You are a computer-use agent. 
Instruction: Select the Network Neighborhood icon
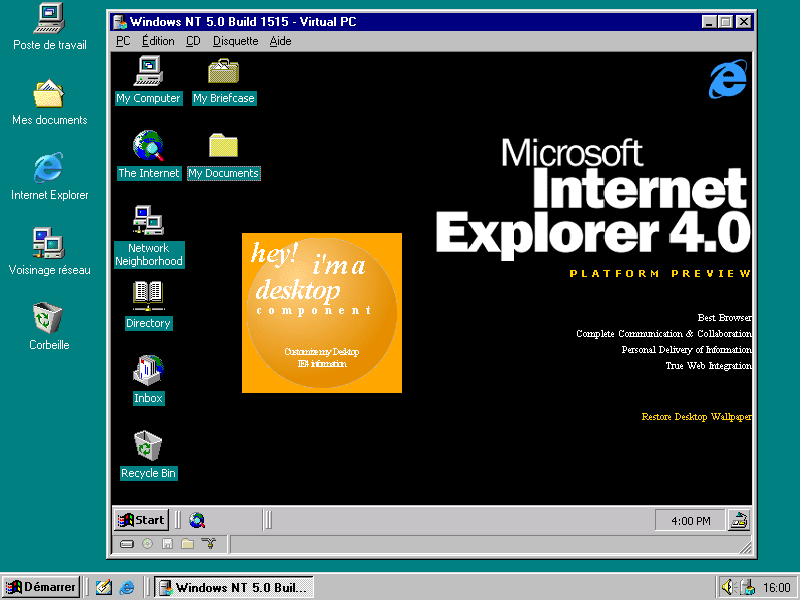coord(148,220)
